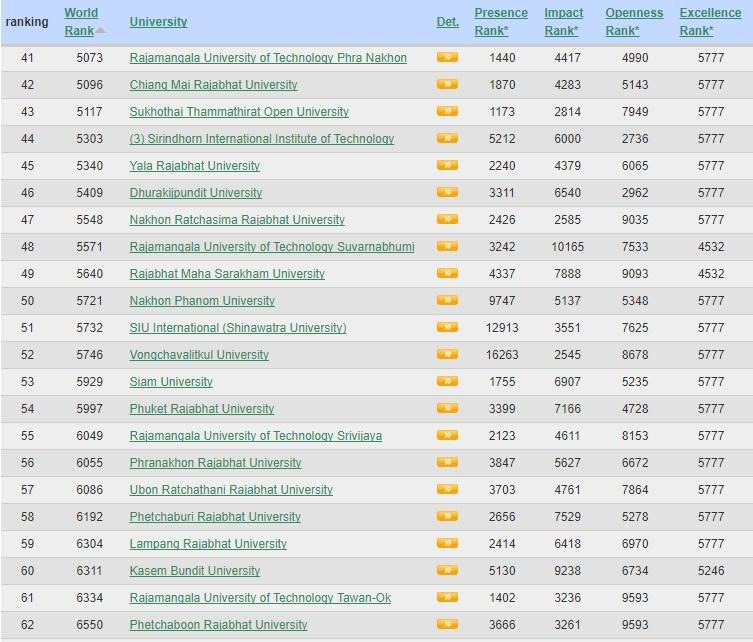Open details icon for Chiang Mai Rajabhat University
The height and width of the screenshot is (642, 753).
(447, 85)
